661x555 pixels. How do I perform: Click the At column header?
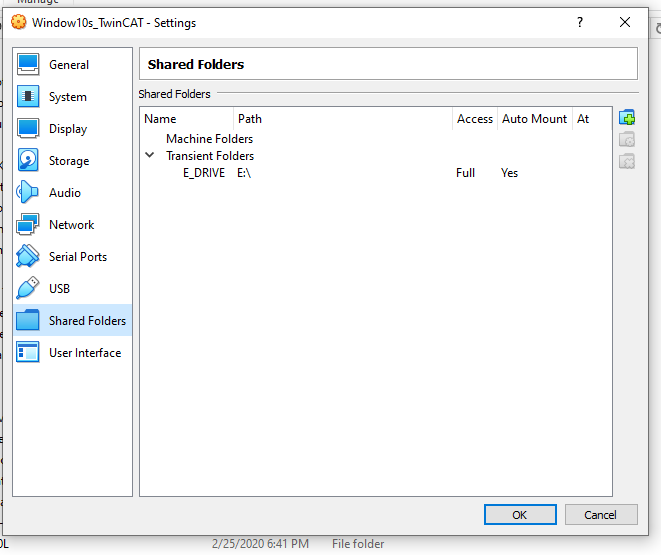click(x=592, y=119)
